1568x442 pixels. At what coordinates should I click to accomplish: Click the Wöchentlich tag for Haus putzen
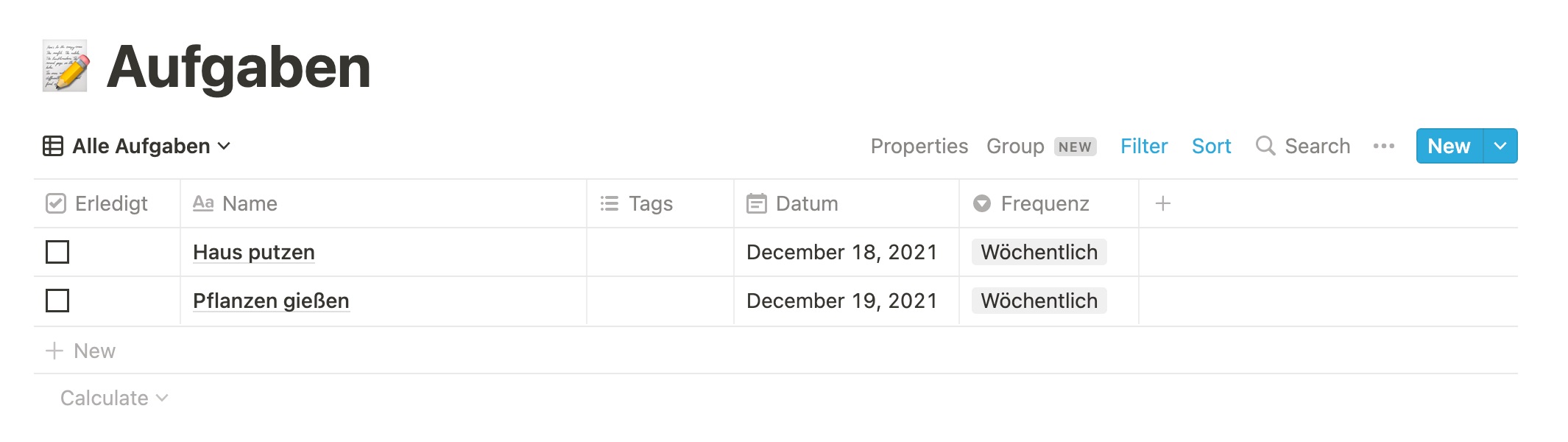coord(1039,252)
